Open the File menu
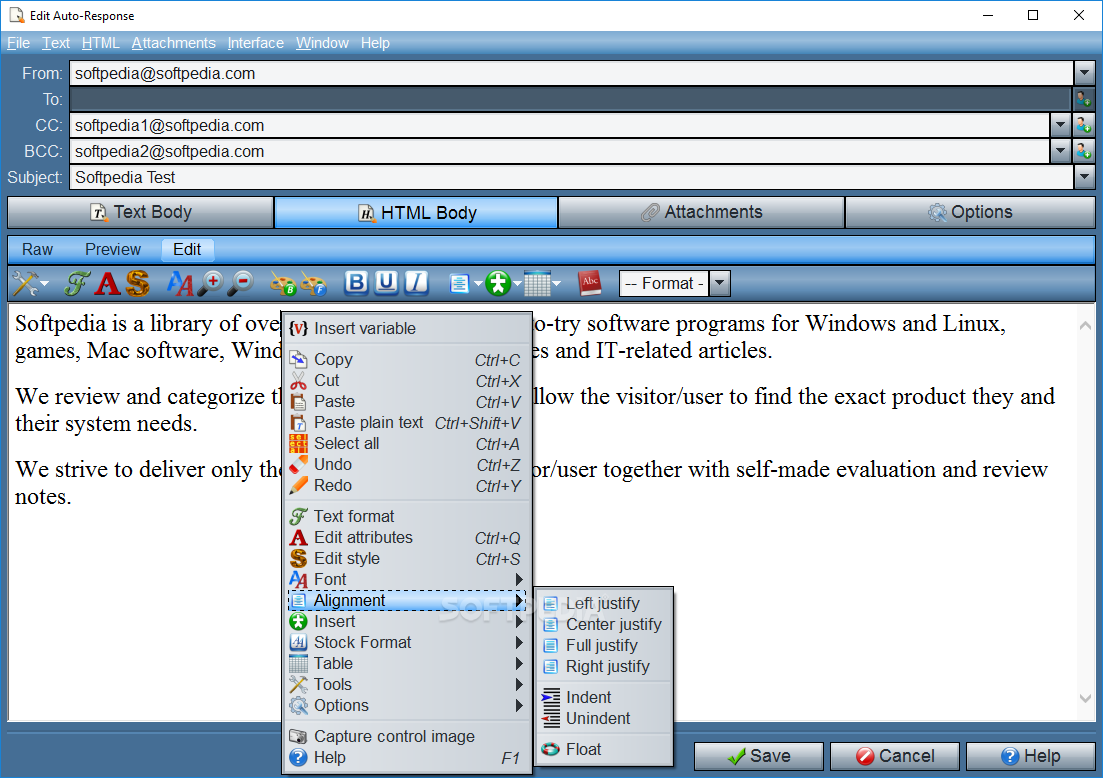Viewport: 1103px width, 778px height. click(x=18, y=43)
